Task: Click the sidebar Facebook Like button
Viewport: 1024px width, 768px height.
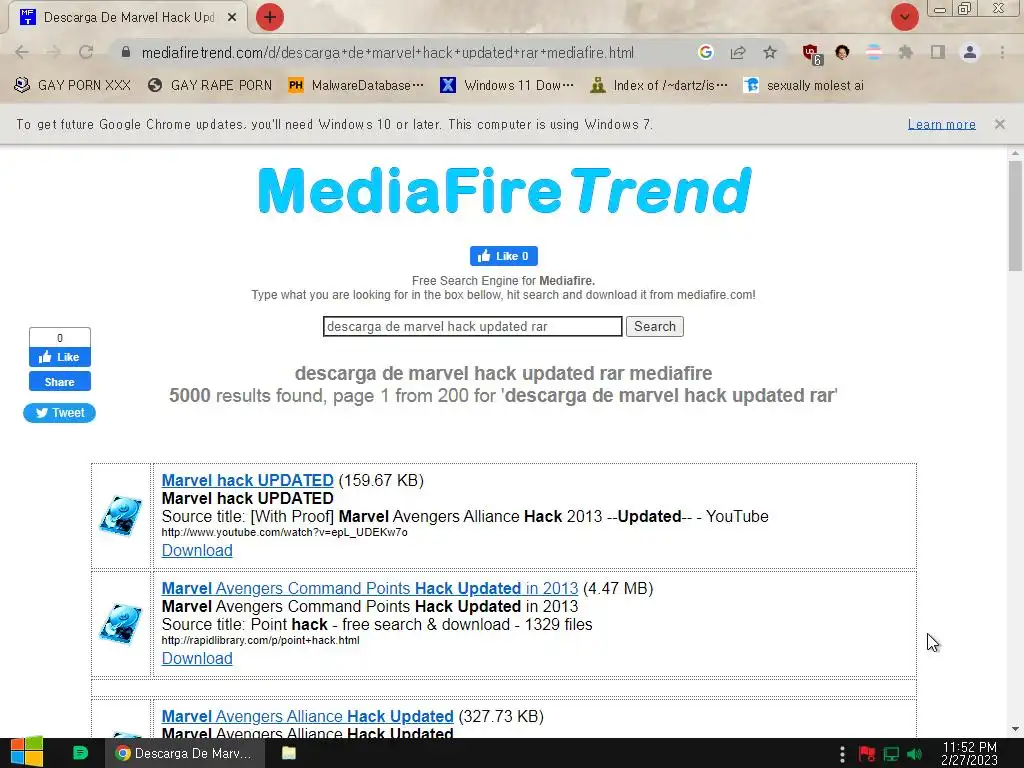Action: (59, 357)
